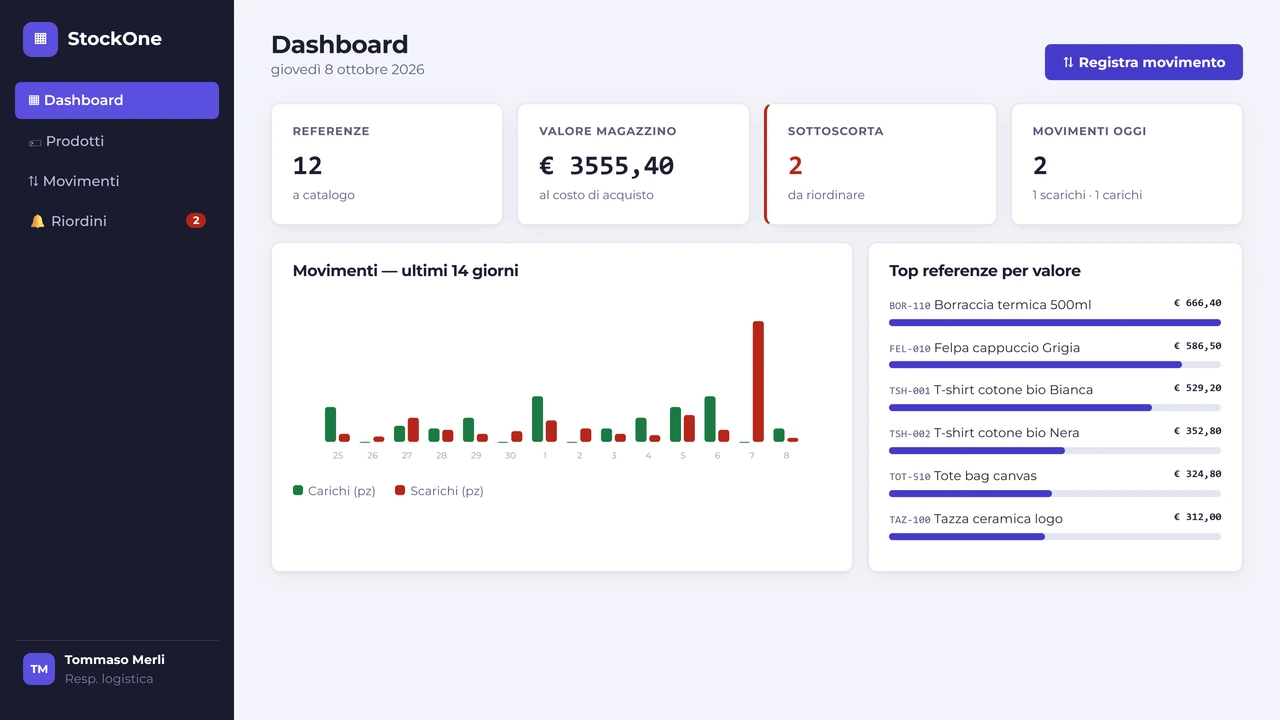Click the tall red bar for day 7
Screen dimensions: 1280x720
click(758, 381)
